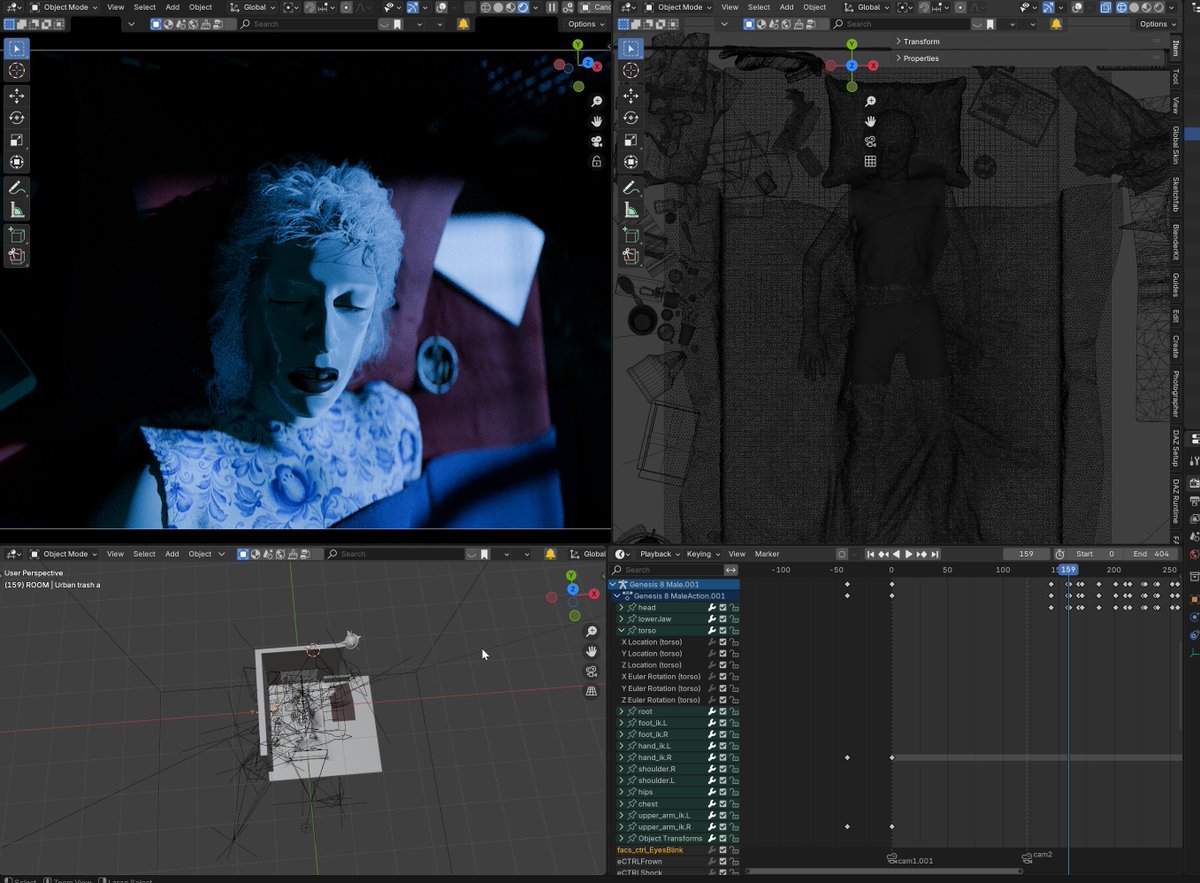1200x883 pixels.
Task: Play the animation forward
Action: [x=909, y=554]
